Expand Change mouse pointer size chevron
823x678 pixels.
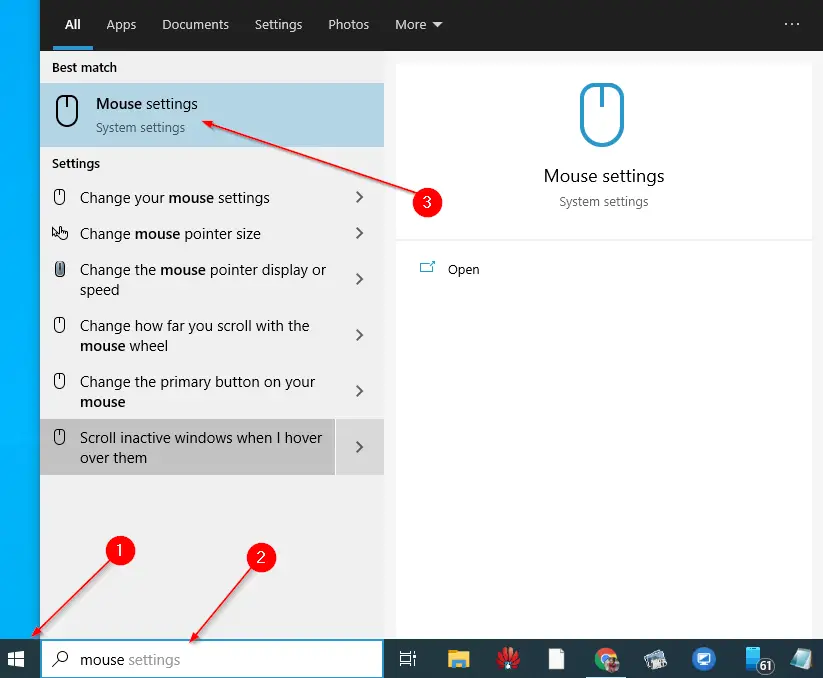[360, 233]
